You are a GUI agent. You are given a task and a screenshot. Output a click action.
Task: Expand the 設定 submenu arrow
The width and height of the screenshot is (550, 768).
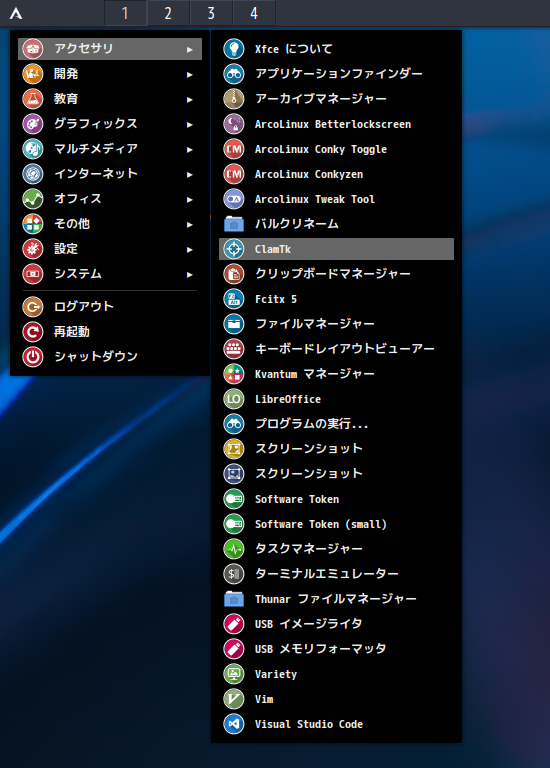(x=190, y=249)
